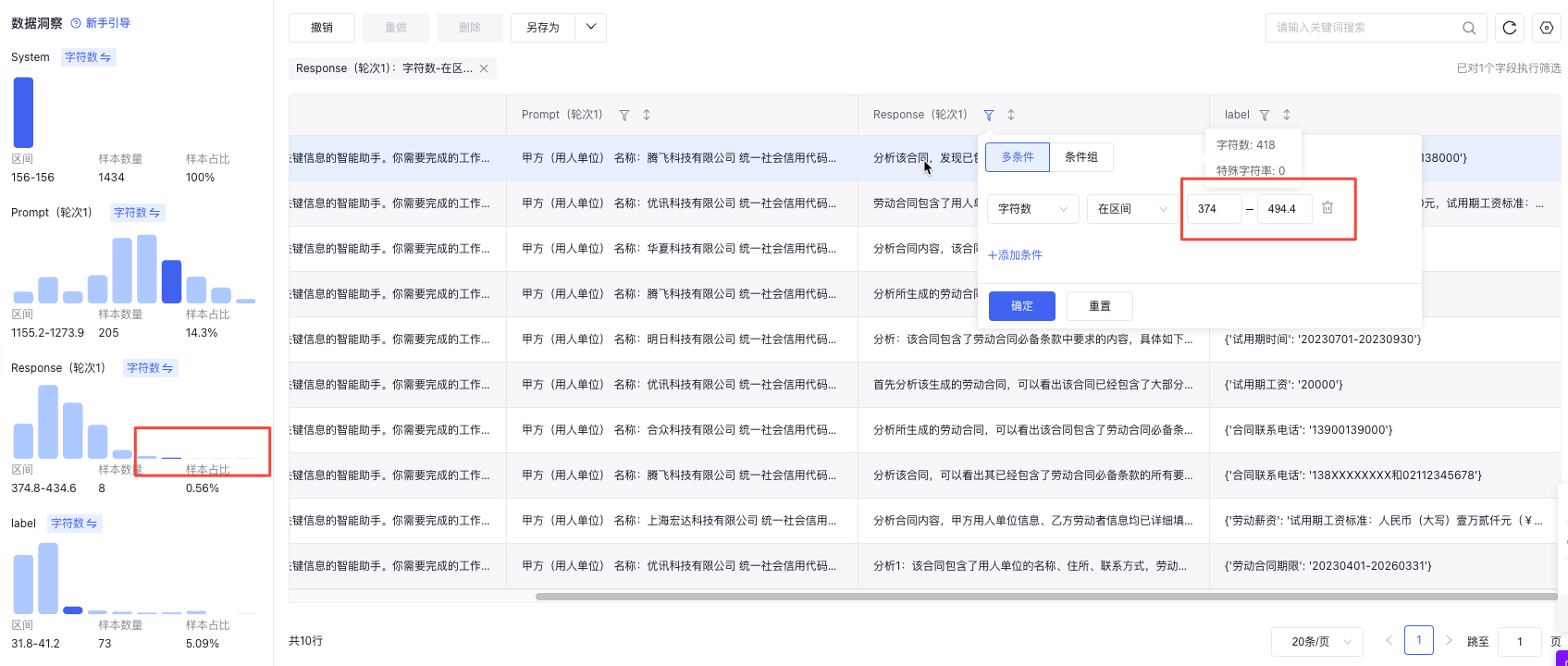Delete the 字符数 condition with trash icon
This screenshot has width=1568, height=666.
(x=1327, y=208)
